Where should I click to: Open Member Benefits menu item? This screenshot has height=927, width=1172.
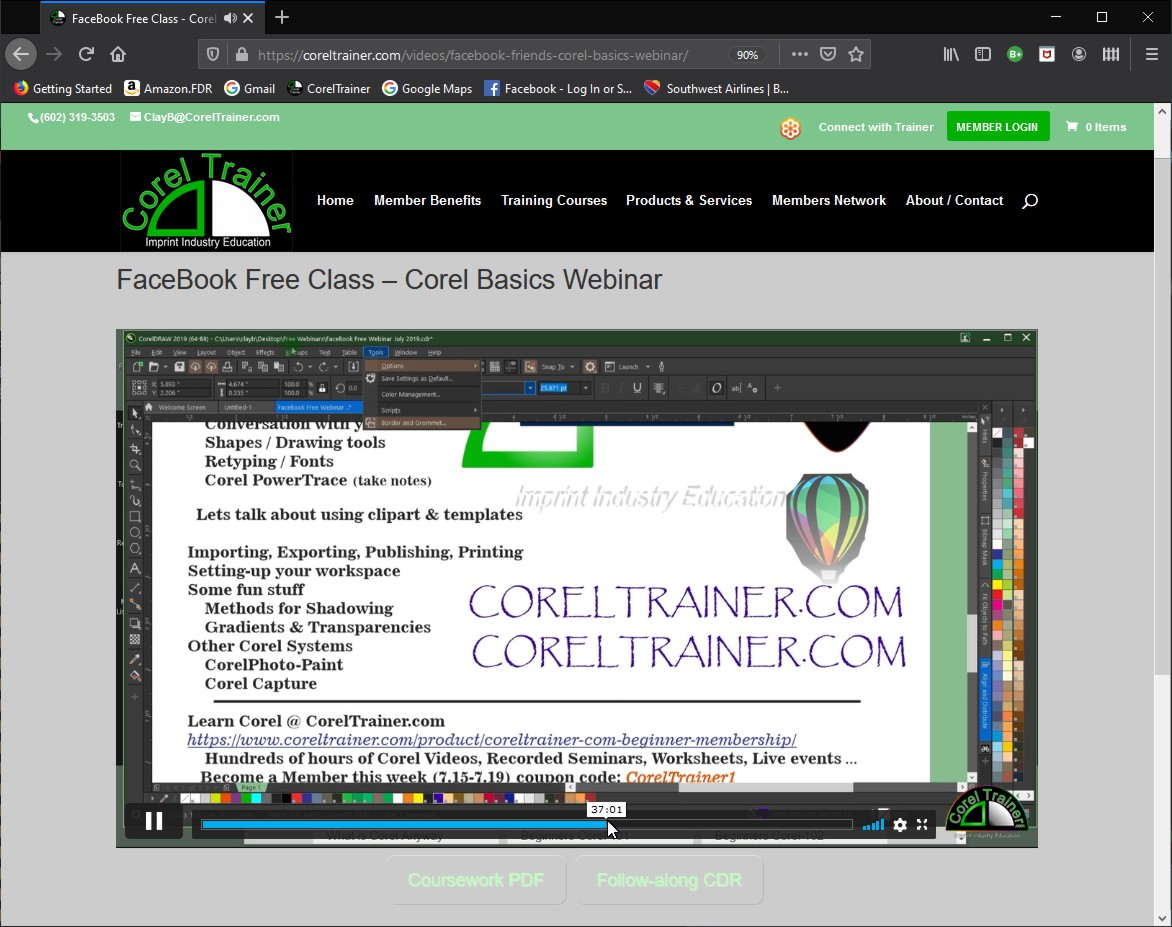pyautogui.click(x=428, y=200)
